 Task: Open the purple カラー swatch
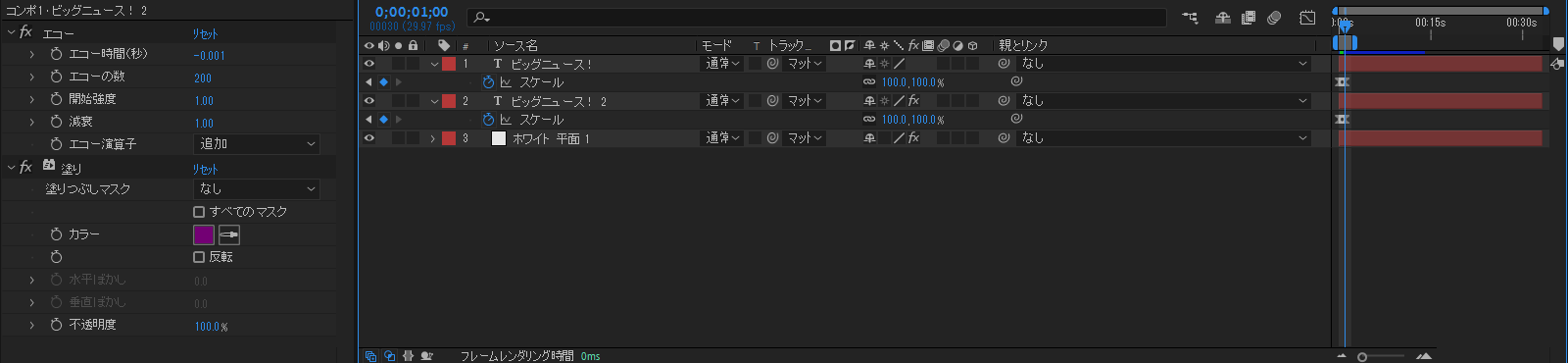204,235
